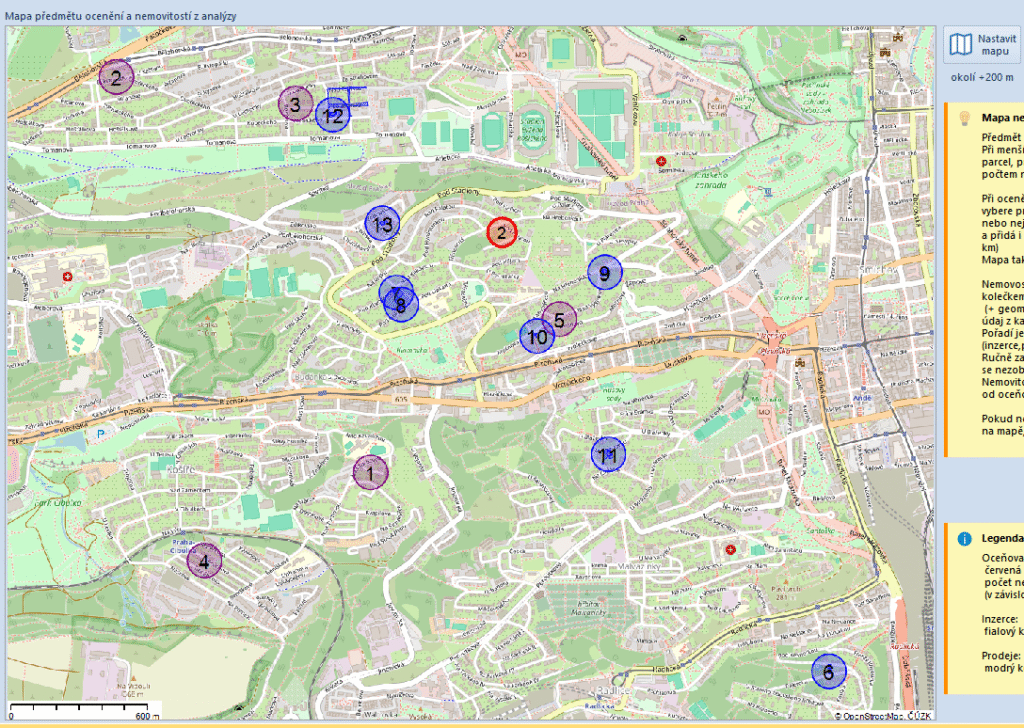Click the map icon in Nastavit mapu

[961, 44]
